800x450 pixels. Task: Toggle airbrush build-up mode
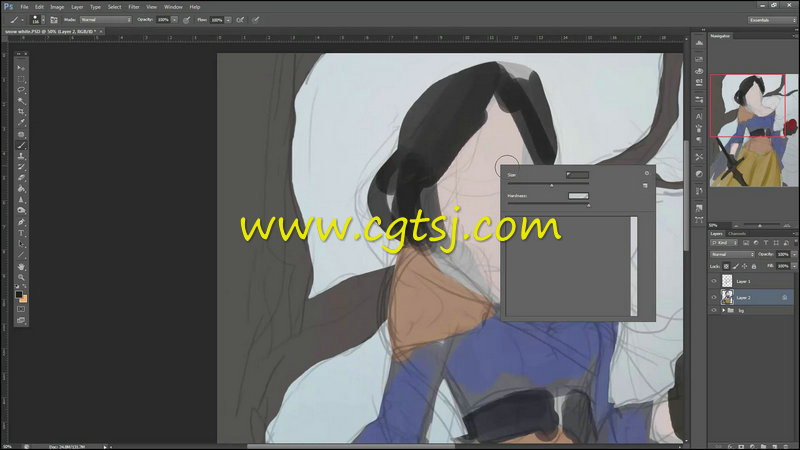[240, 20]
